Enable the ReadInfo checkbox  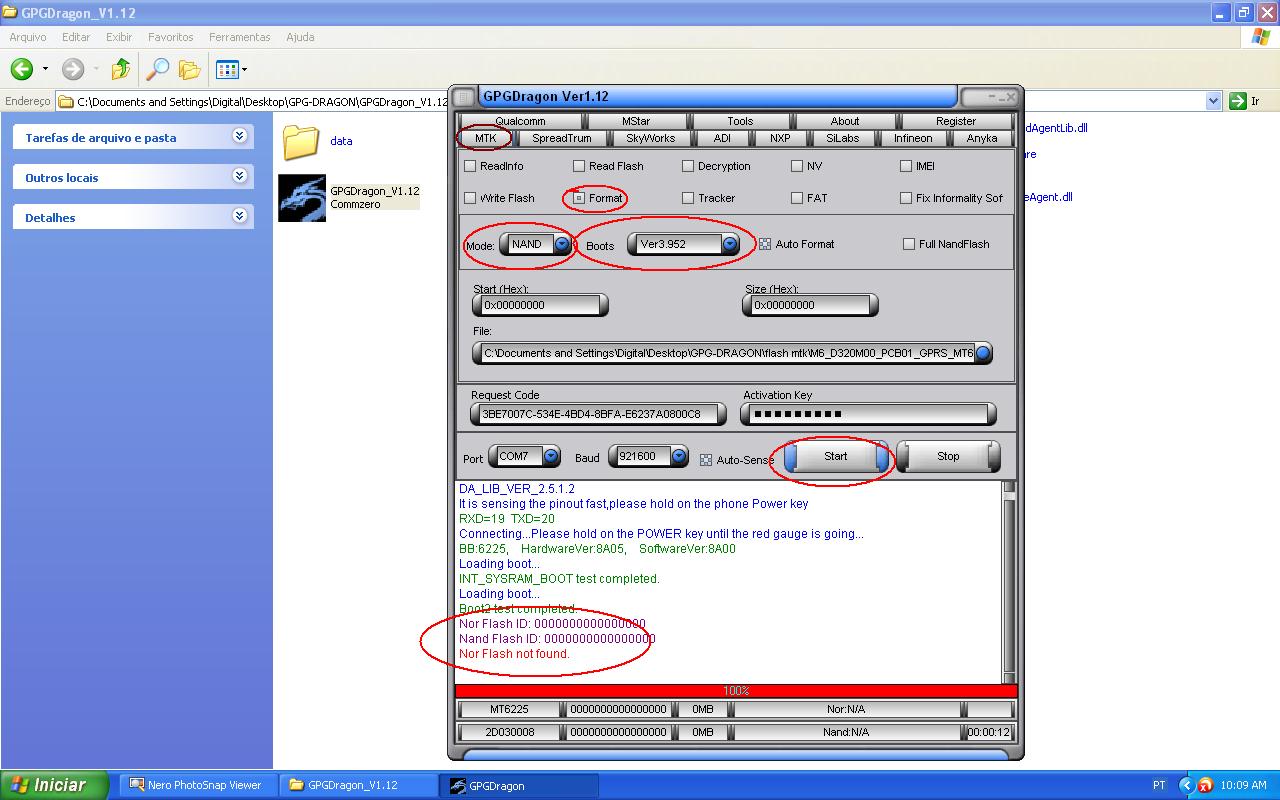(470, 166)
